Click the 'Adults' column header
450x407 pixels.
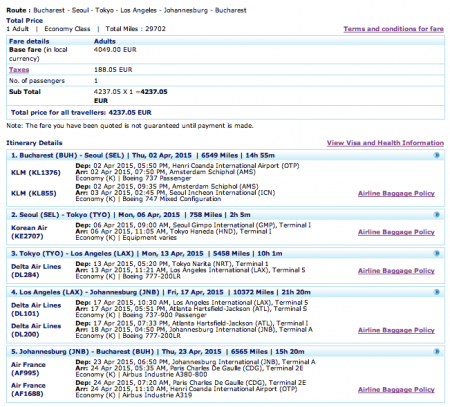105,41
